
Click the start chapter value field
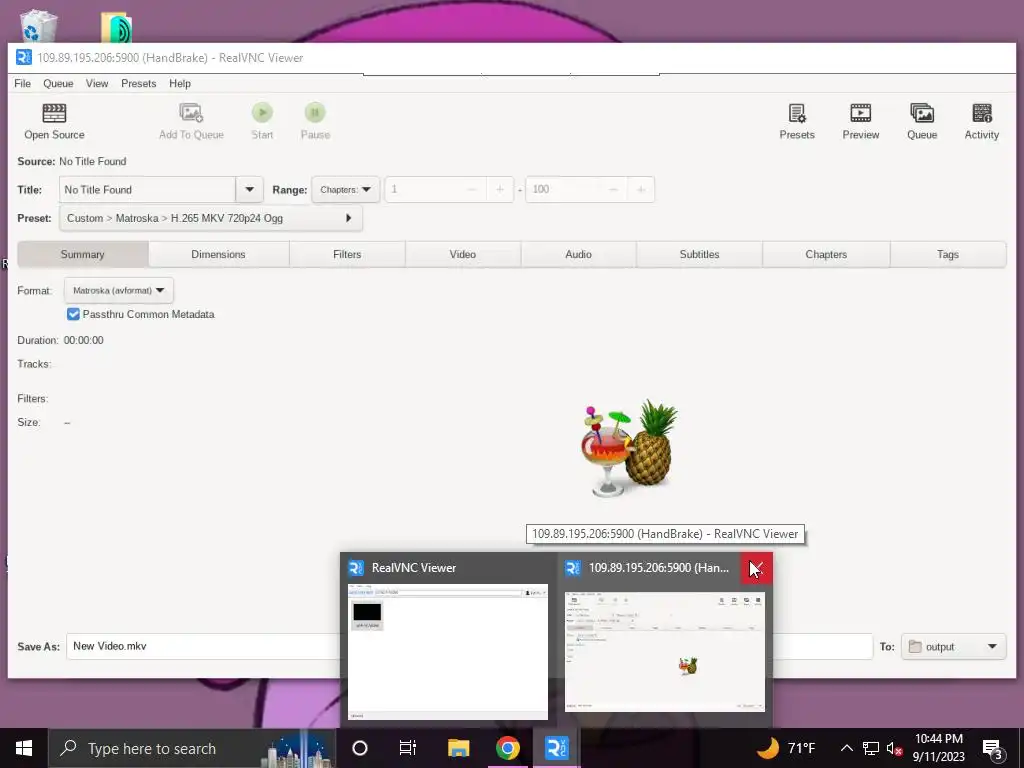(422, 189)
